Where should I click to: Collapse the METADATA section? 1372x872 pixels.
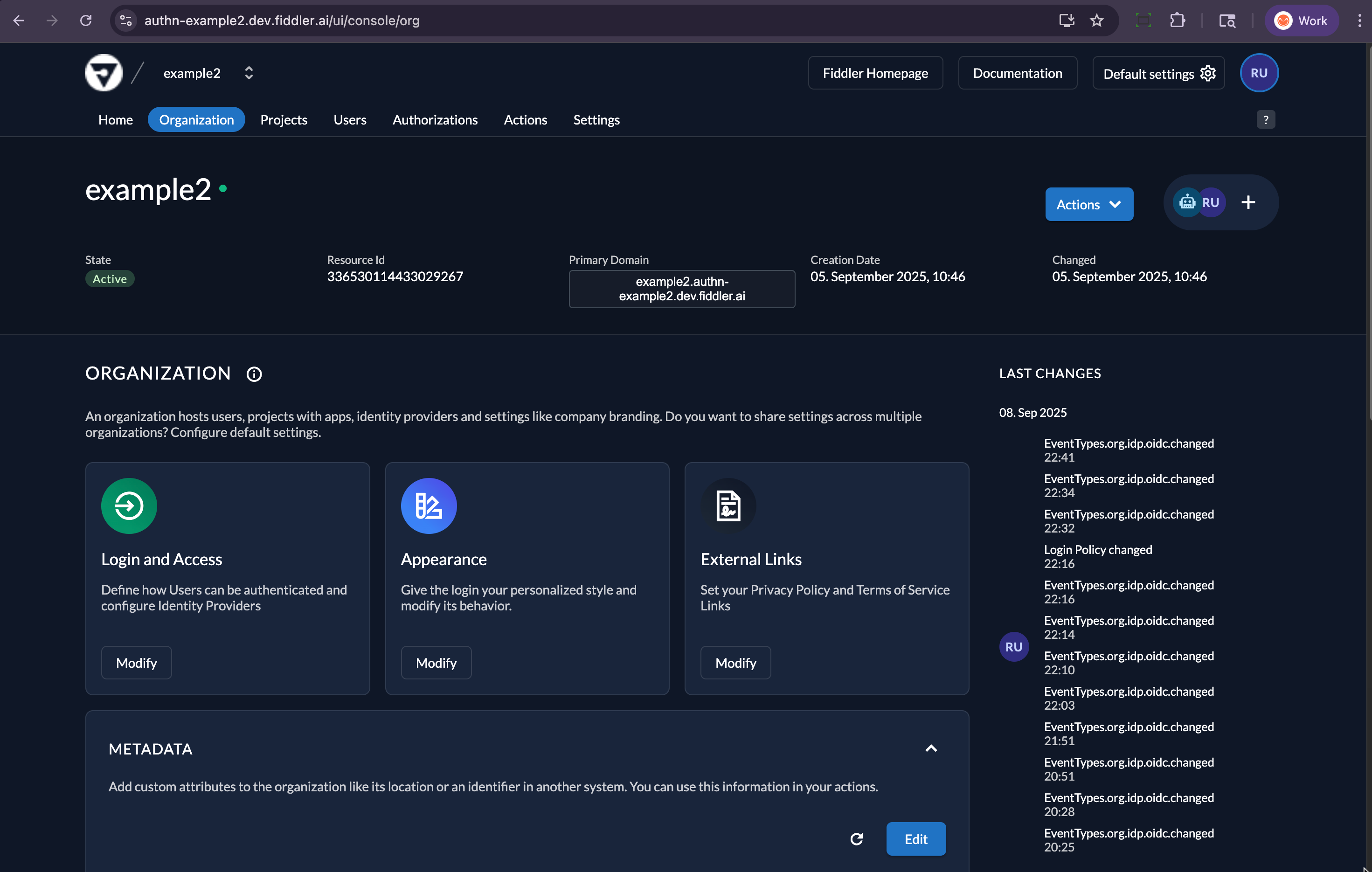[932, 748]
